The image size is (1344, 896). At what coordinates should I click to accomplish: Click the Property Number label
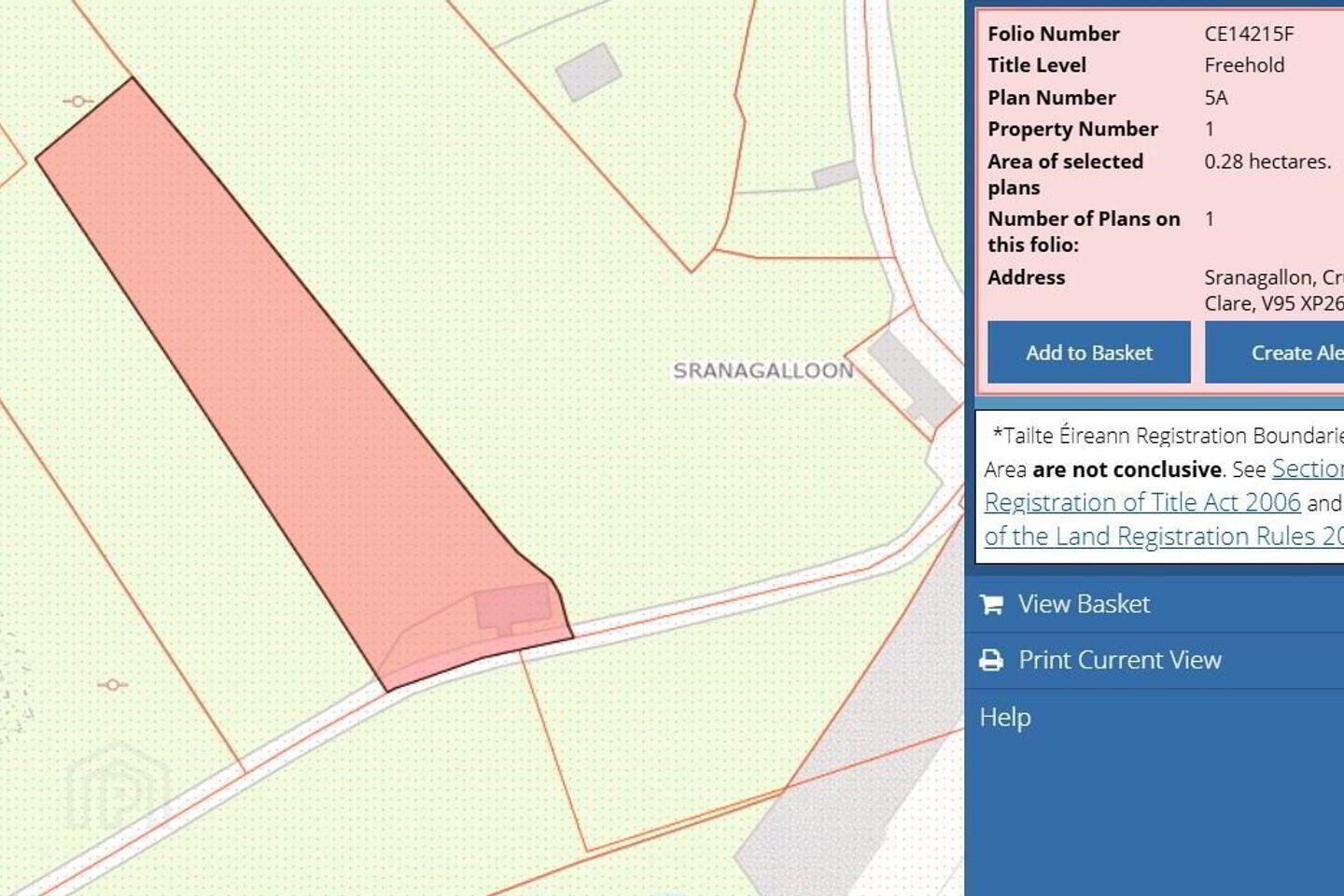pos(1072,129)
